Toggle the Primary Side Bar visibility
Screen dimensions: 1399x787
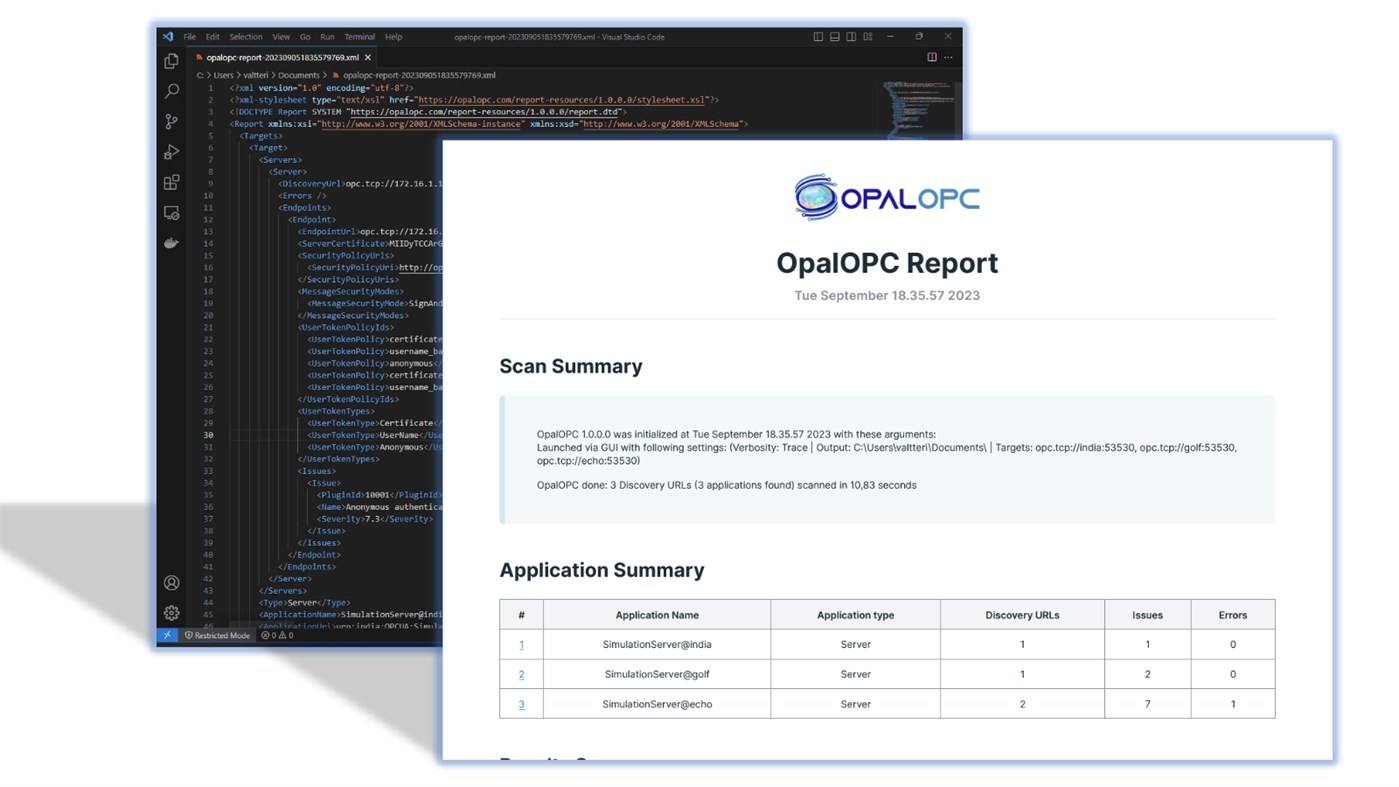(x=818, y=36)
